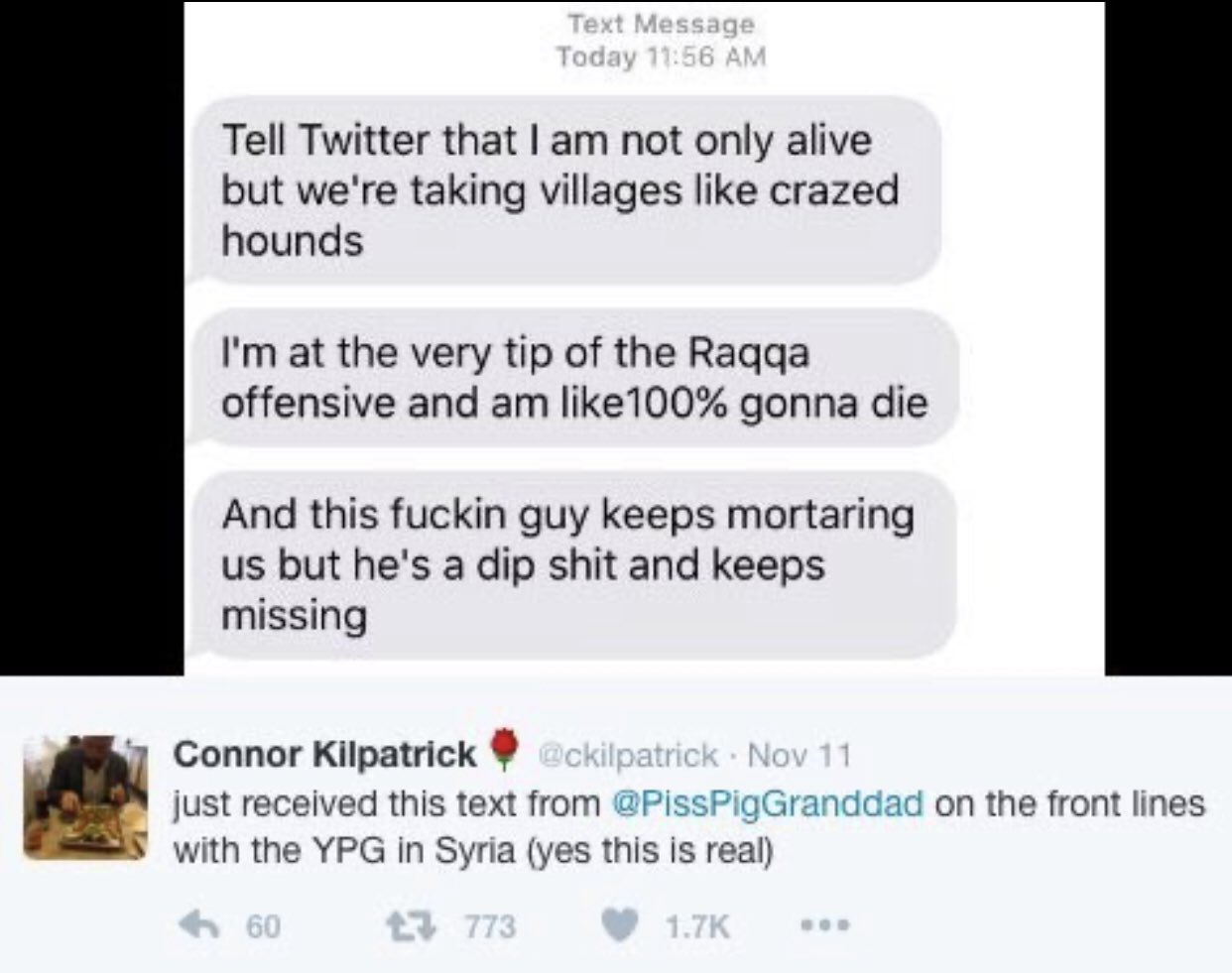Click the Connor Kilpatrick display name
Image resolution: width=1232 pixels, height=973 pixels.
tap(325, 755)
